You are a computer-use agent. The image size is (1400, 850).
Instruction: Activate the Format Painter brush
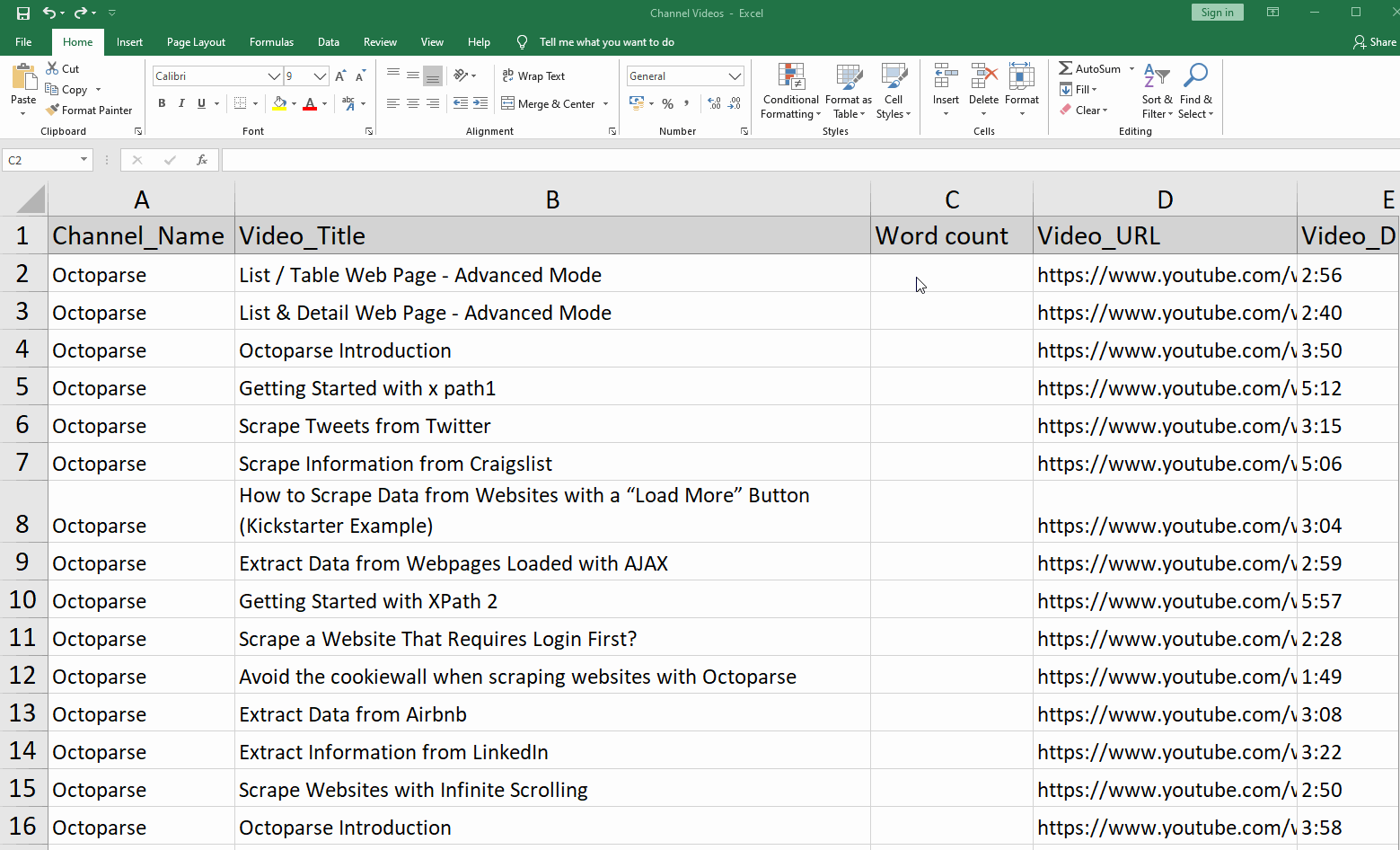point(89,110)
